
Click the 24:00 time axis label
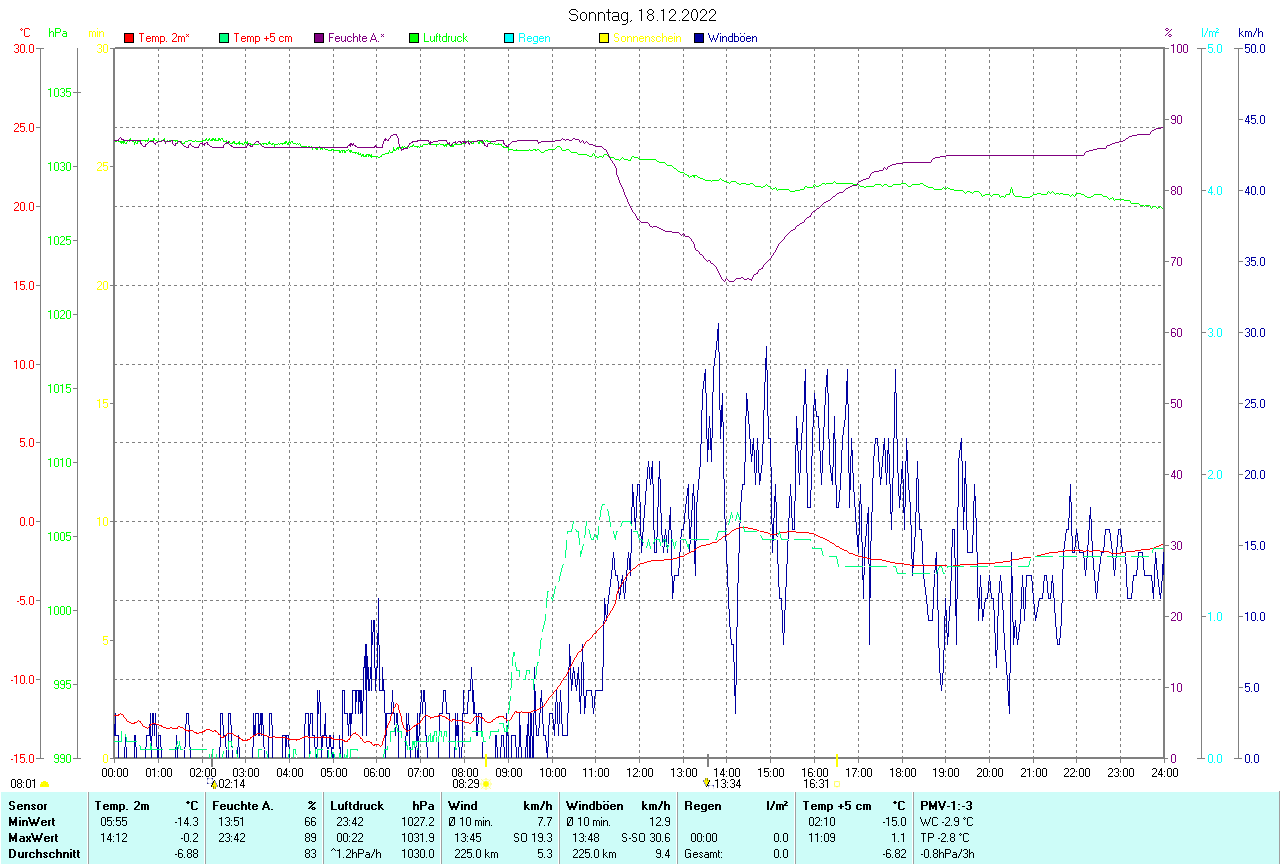pyautogui.click(x=1164, y=772)
